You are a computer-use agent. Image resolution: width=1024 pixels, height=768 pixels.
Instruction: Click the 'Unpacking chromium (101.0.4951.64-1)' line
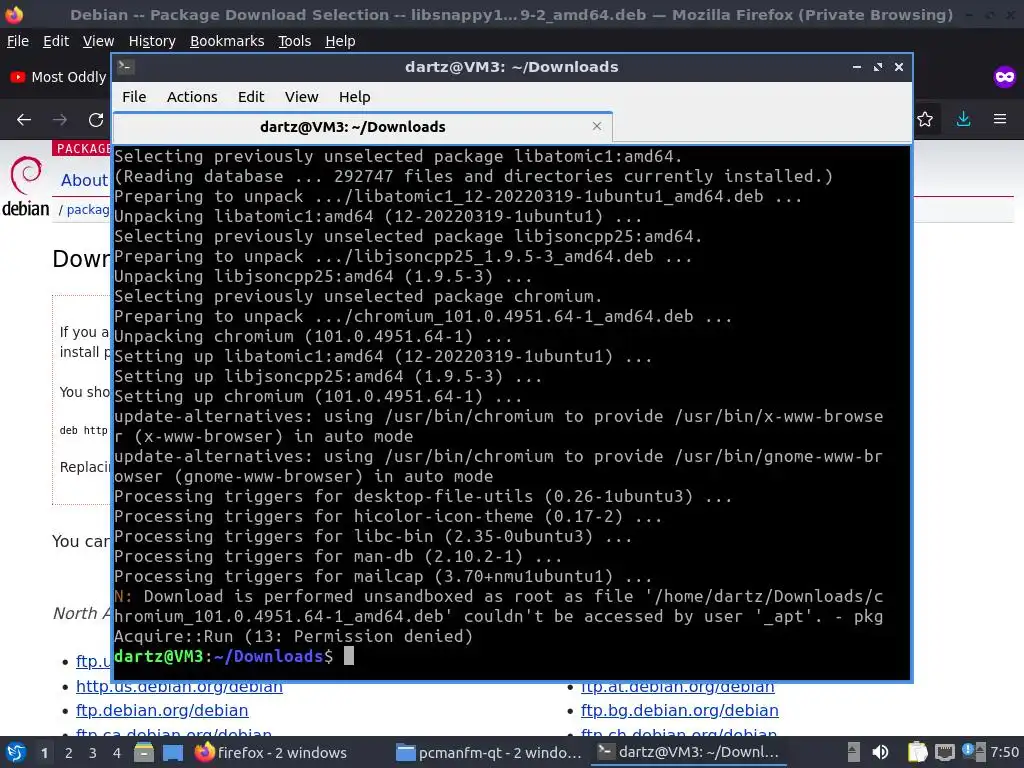click(x=313, y=336)
